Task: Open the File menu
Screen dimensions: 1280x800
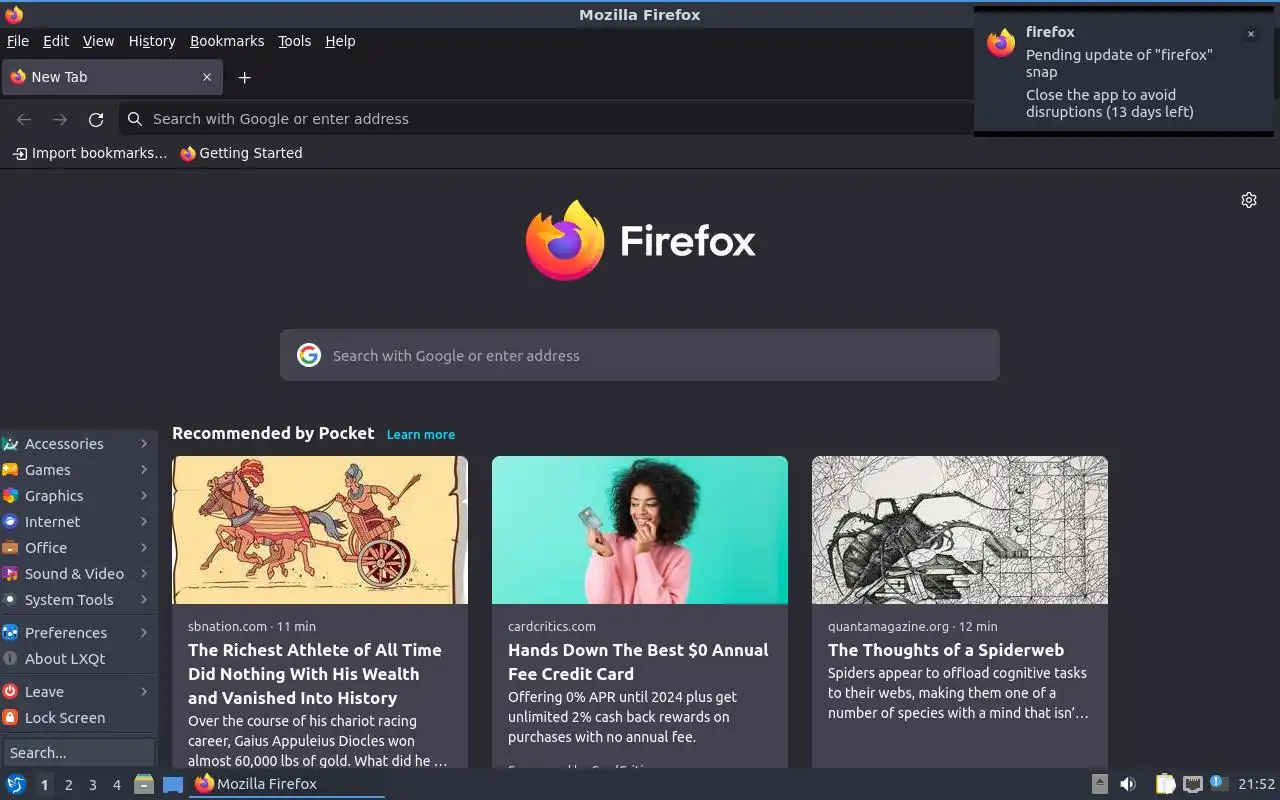Action: (18, 41)
